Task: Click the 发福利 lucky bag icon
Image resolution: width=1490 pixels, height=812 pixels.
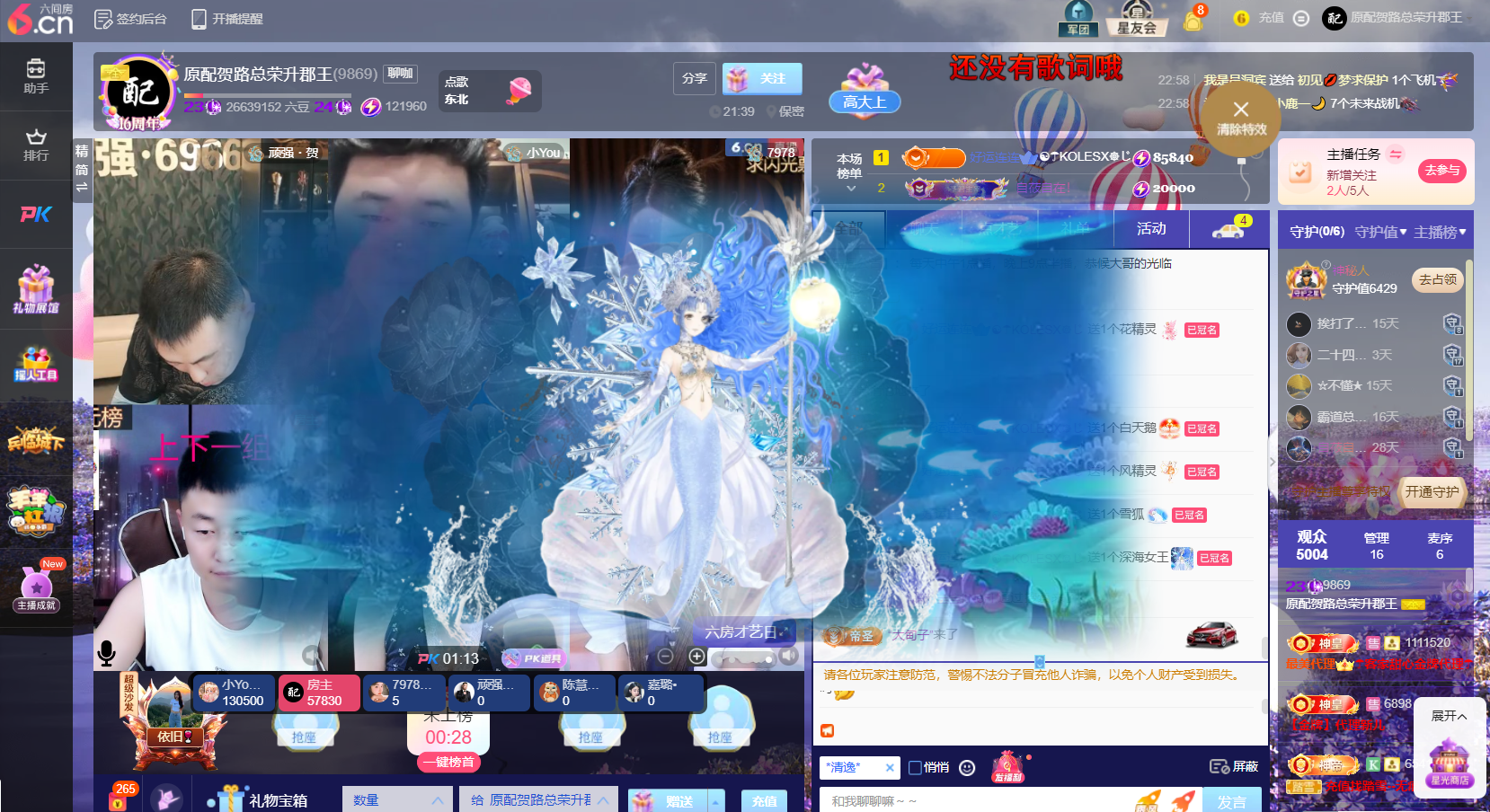Action: click(x=1008, y=766)
